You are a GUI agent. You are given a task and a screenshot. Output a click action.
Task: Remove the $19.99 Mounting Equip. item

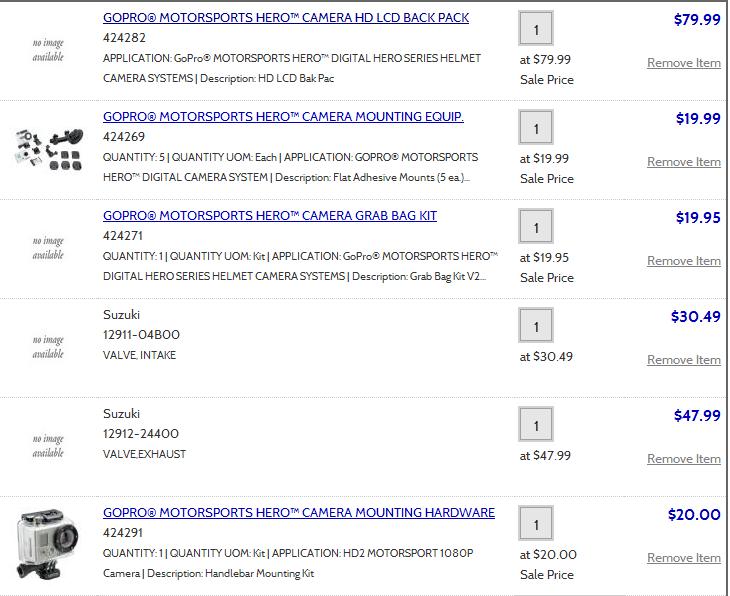683,162
